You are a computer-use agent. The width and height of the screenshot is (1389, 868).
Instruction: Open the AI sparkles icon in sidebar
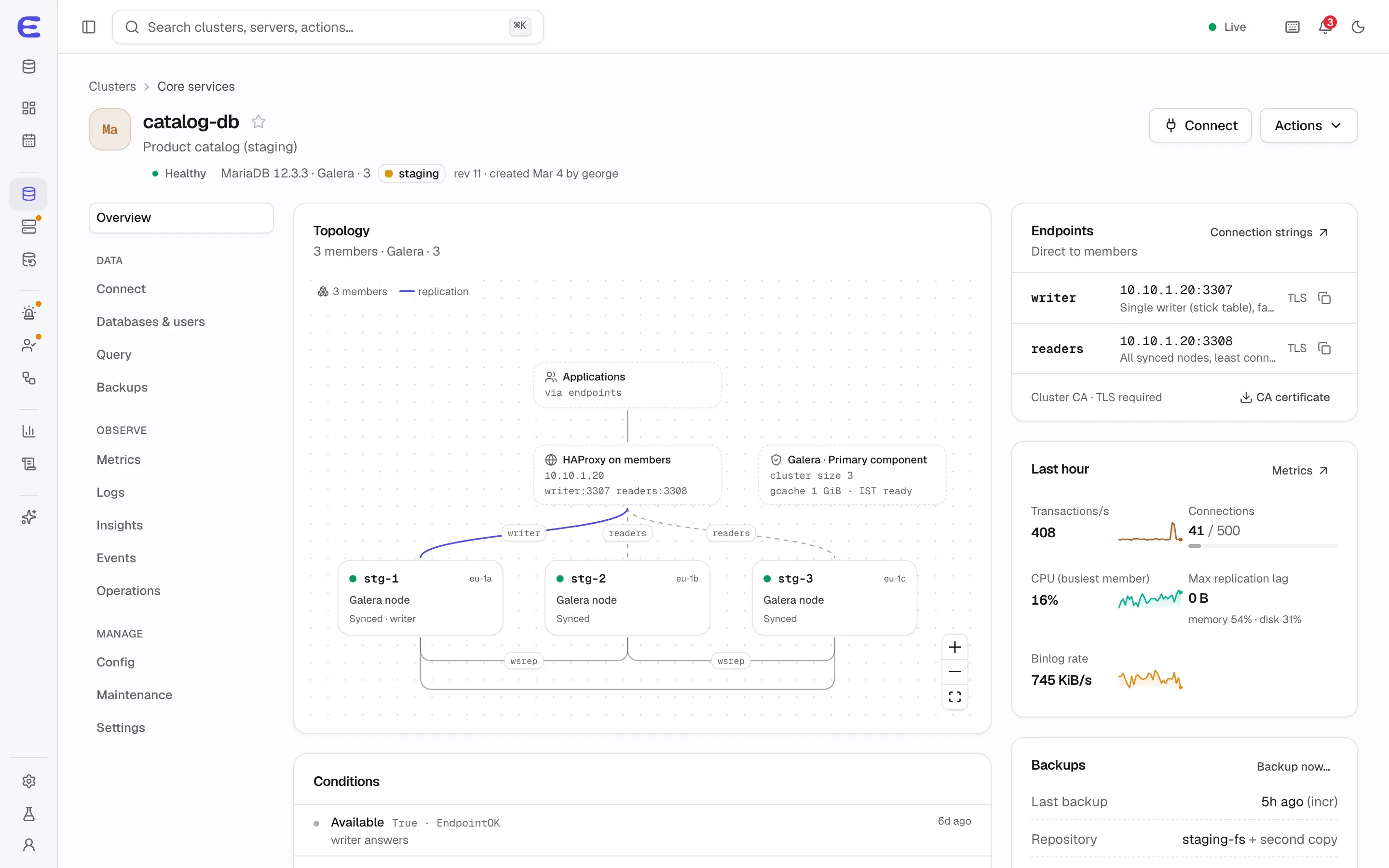point(29,517)
